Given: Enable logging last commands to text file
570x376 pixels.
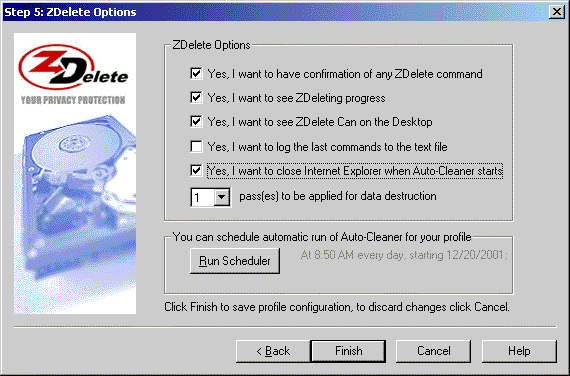Looking at the screenshot, I should coord(196,147).
